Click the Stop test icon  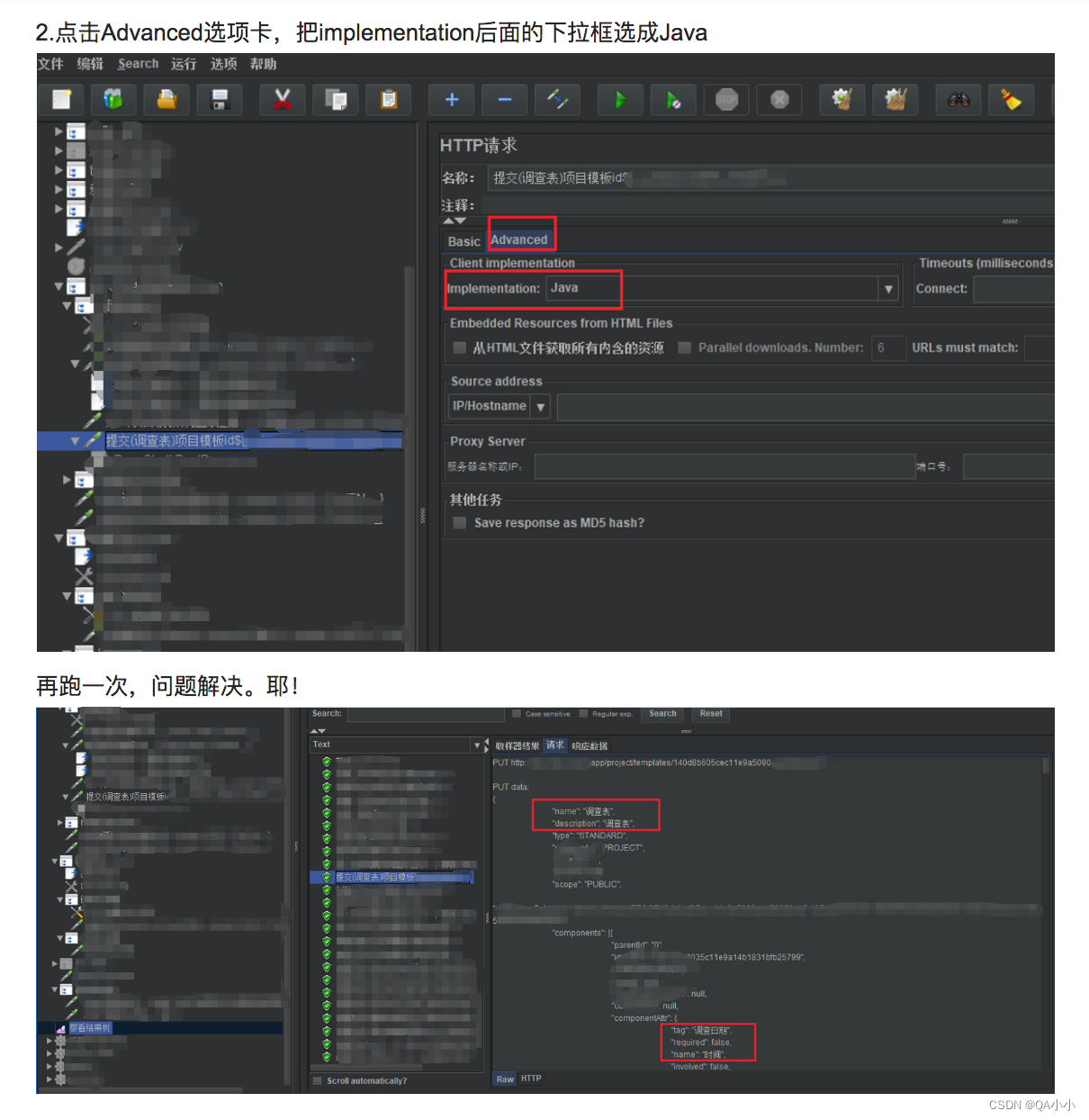click(x=726, y=99)
